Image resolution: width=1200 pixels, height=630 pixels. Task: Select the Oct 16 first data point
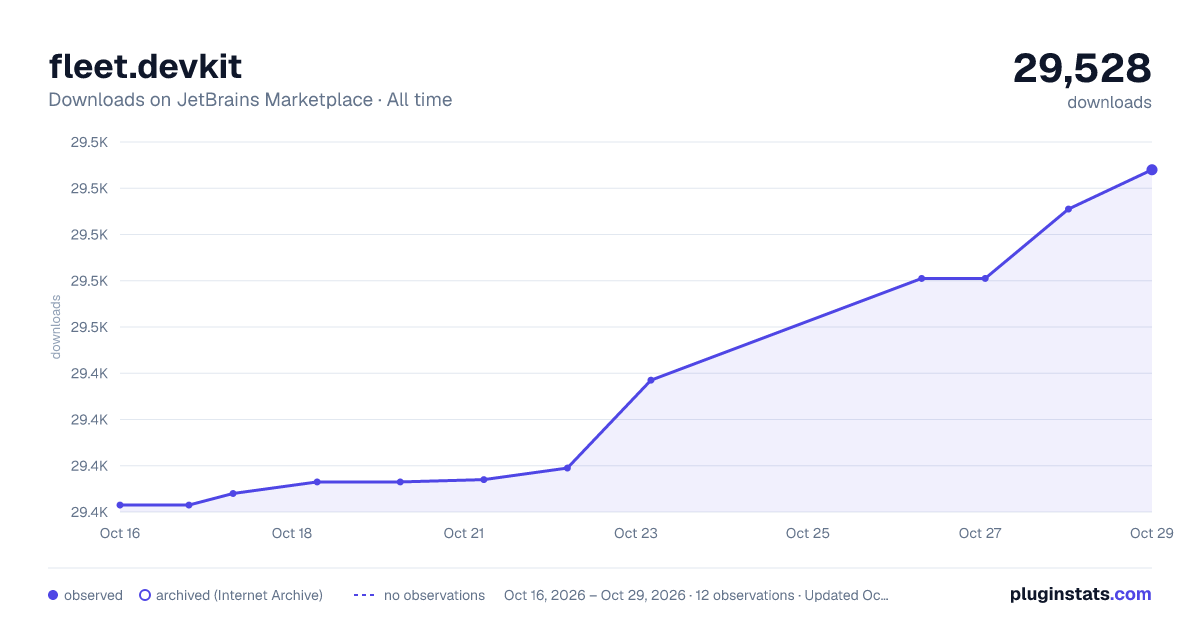click(120, 505)
